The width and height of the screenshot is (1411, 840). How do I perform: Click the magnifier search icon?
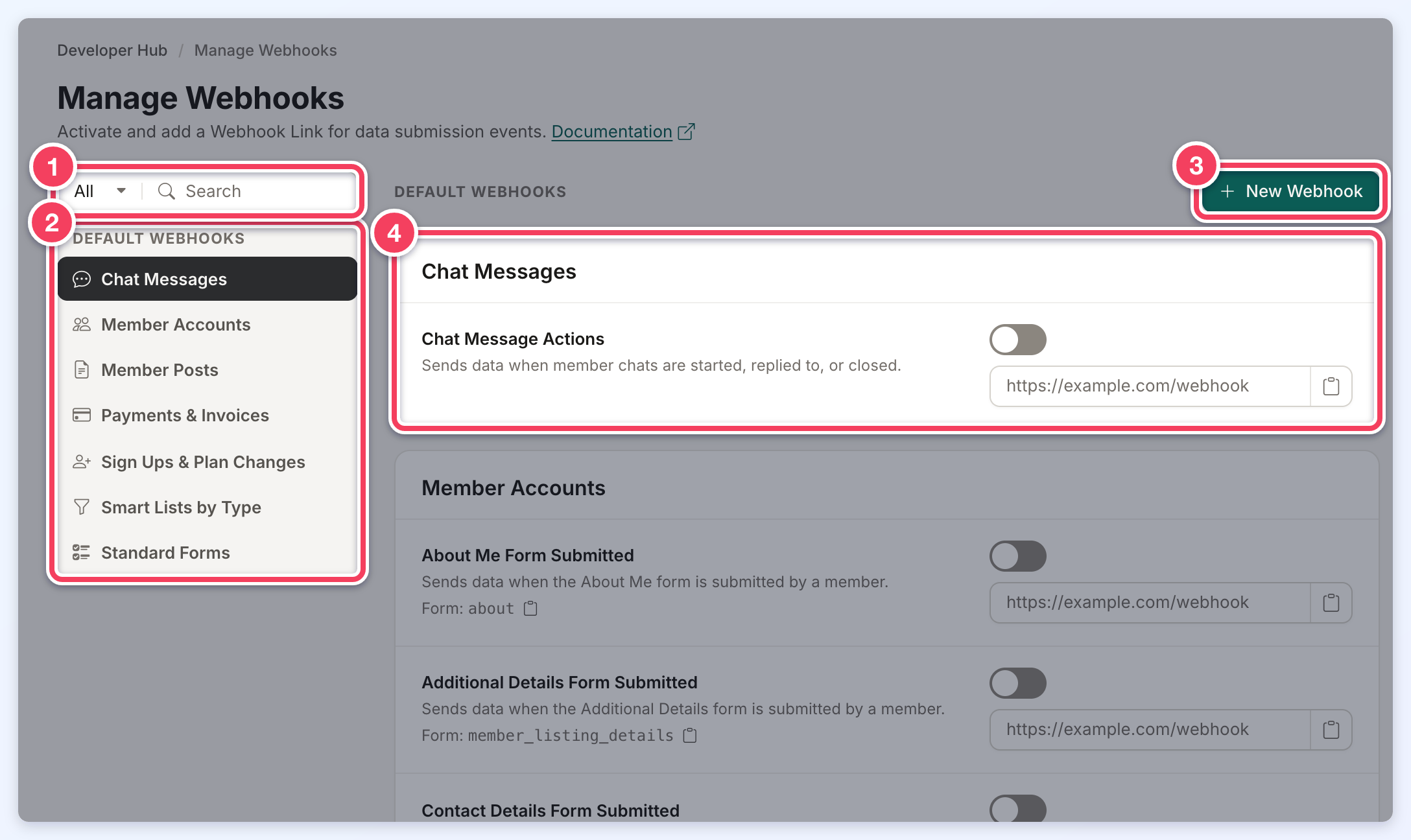pos(167,191)
